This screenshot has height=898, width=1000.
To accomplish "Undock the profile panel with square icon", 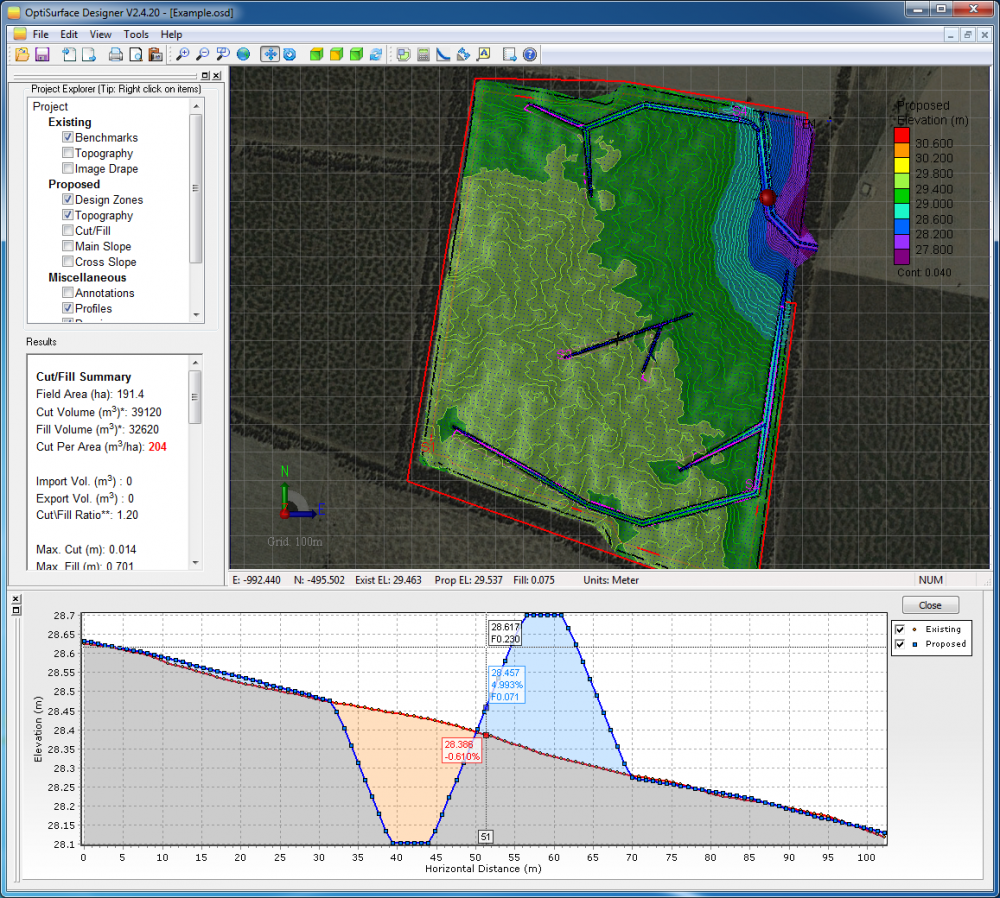I will [16, 610].
